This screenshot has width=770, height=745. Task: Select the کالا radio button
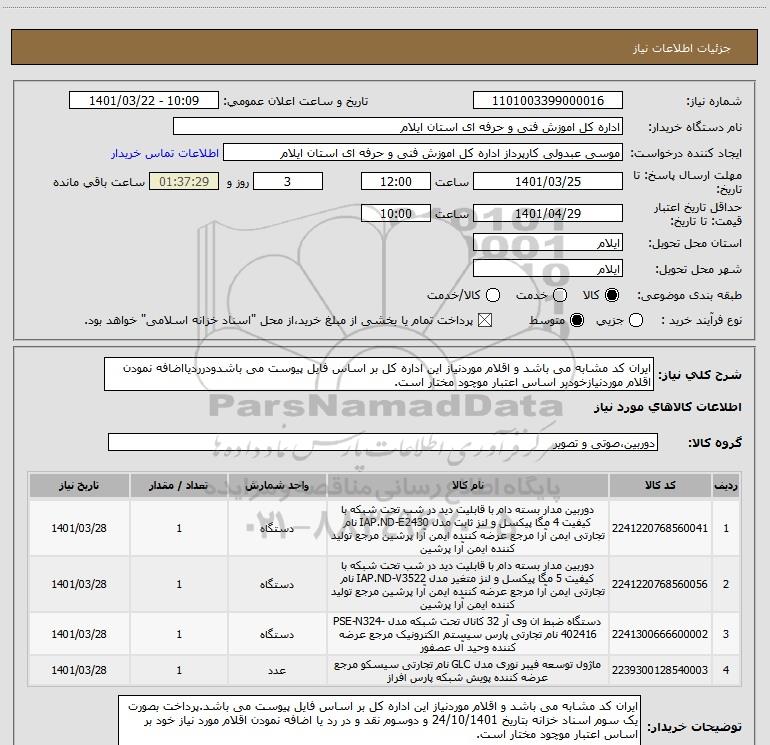coord(612,295)
